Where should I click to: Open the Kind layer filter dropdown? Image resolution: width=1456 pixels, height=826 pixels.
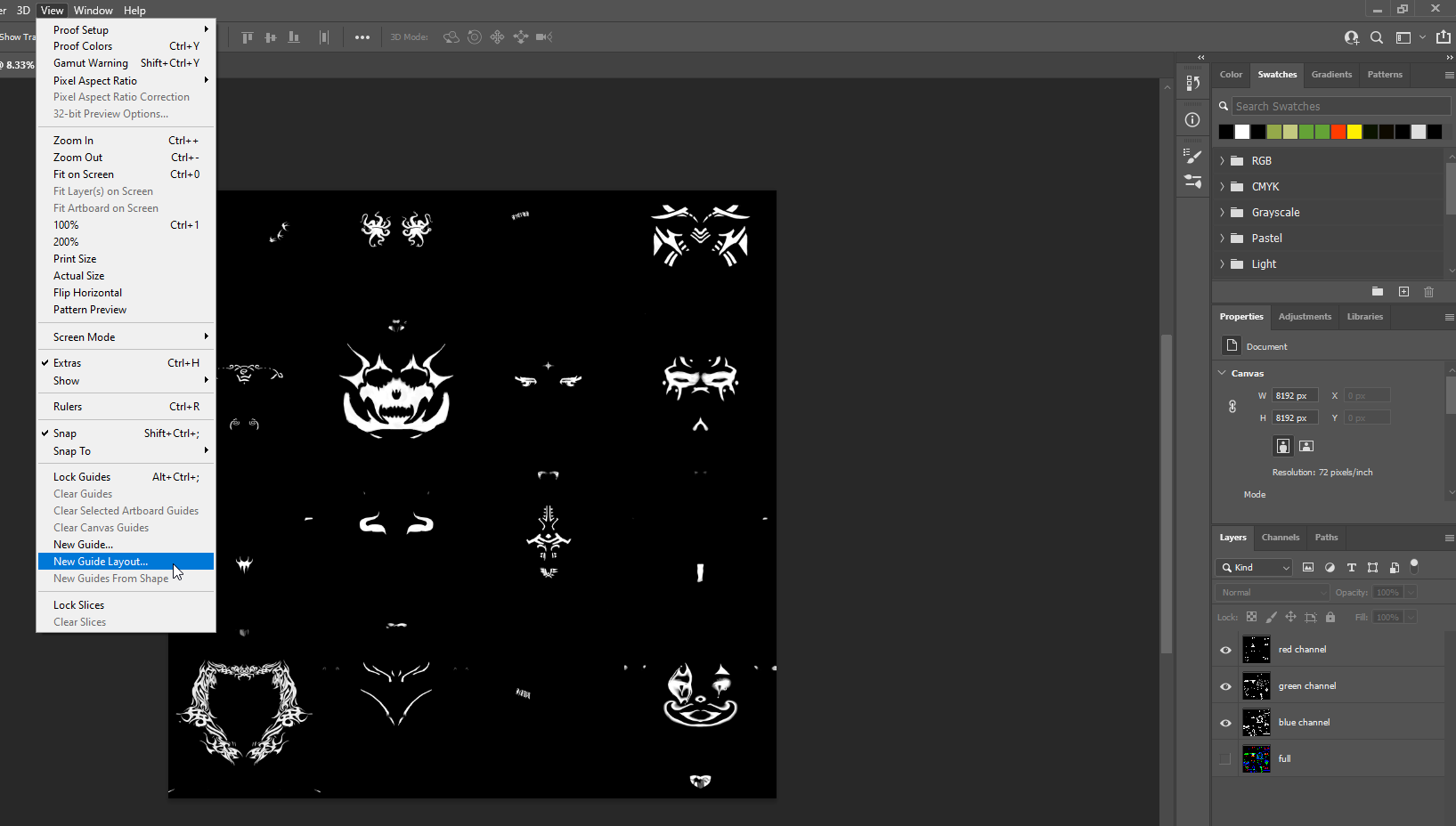[1255, 568]
